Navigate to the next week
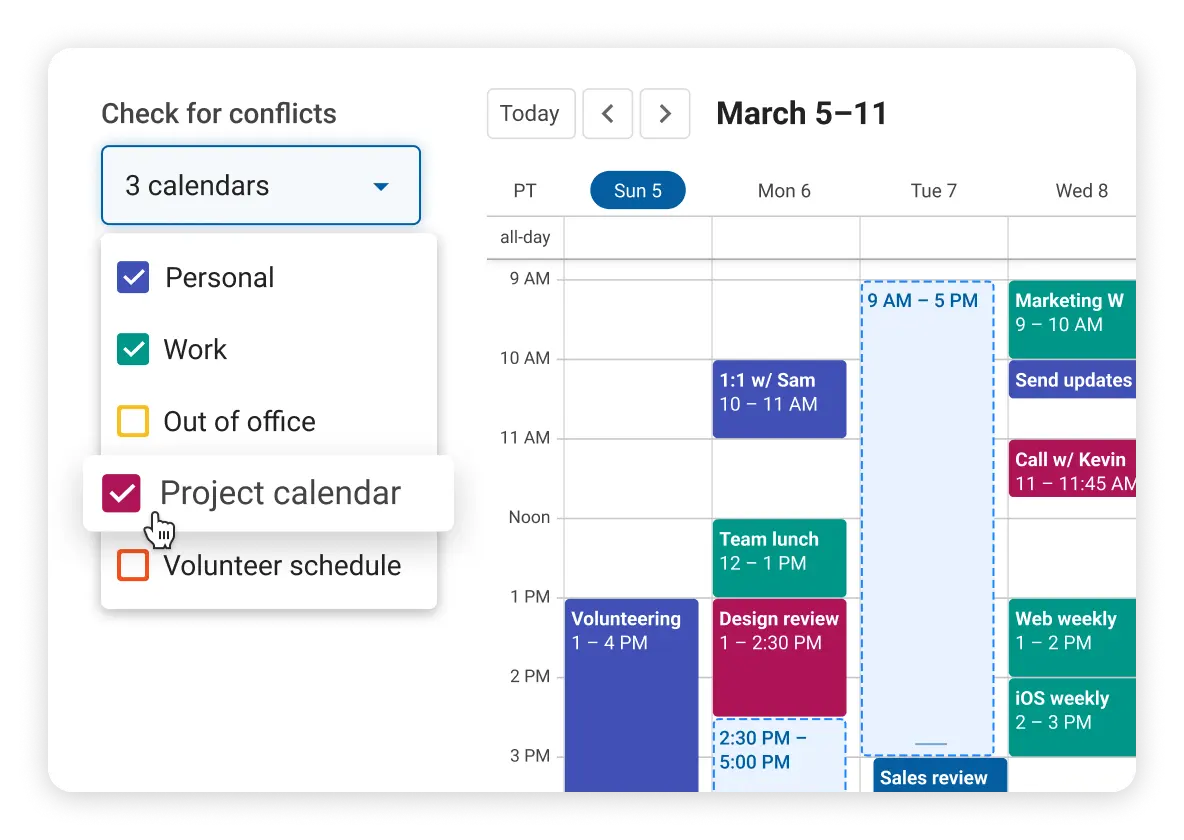Image resolution: width=1184 pixels, height=840 pixels. [x=665, y=113]
